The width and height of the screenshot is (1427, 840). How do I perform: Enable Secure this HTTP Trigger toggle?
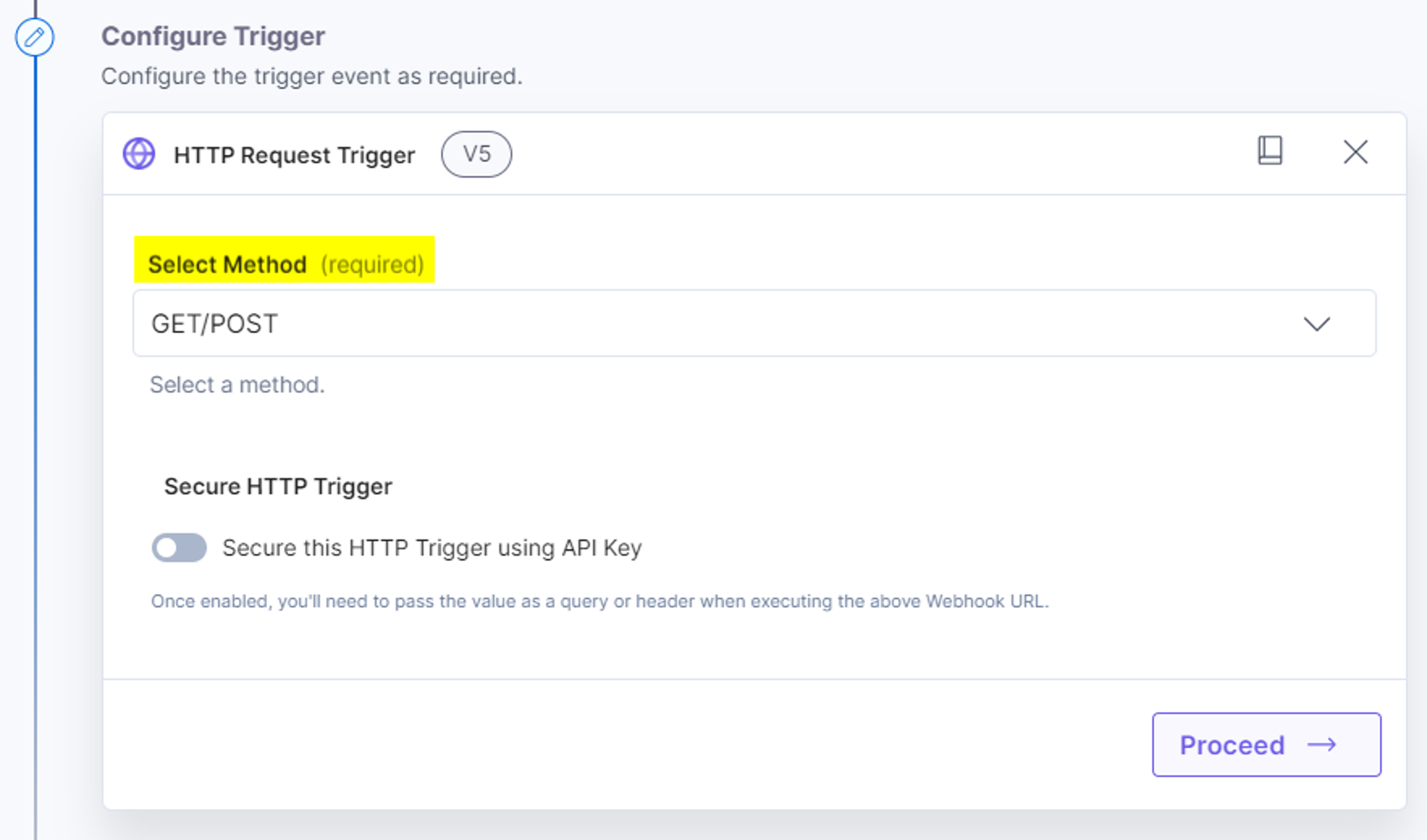click(x=179, y=547)
